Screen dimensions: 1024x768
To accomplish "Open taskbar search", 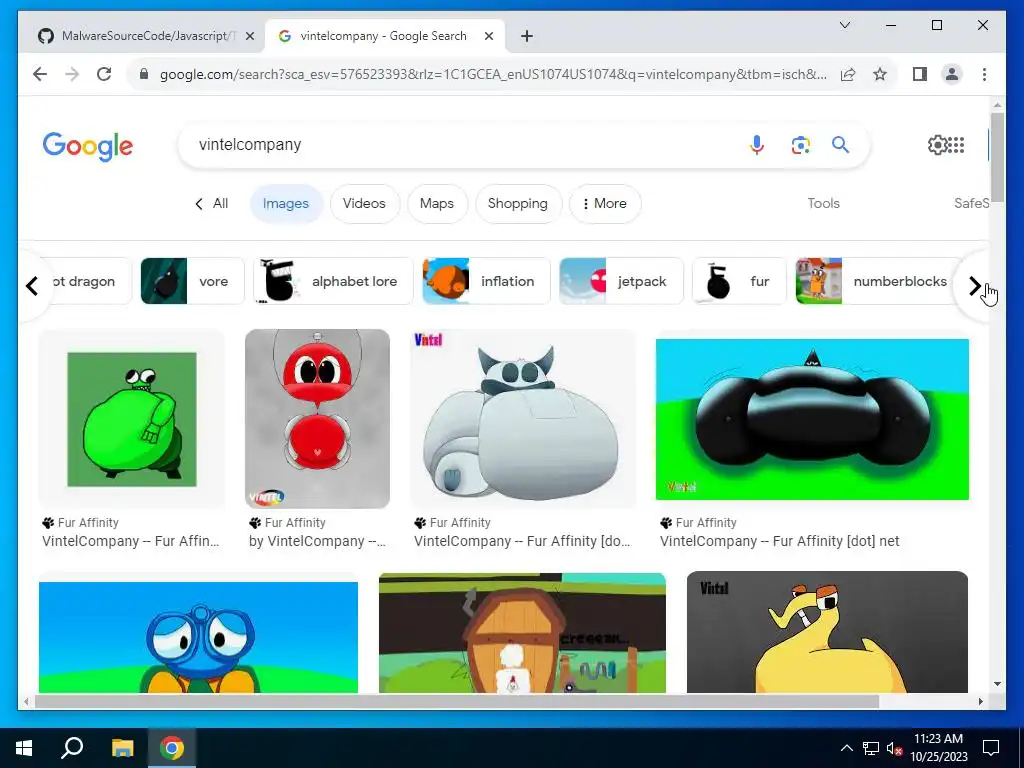I will pos(72,748).
